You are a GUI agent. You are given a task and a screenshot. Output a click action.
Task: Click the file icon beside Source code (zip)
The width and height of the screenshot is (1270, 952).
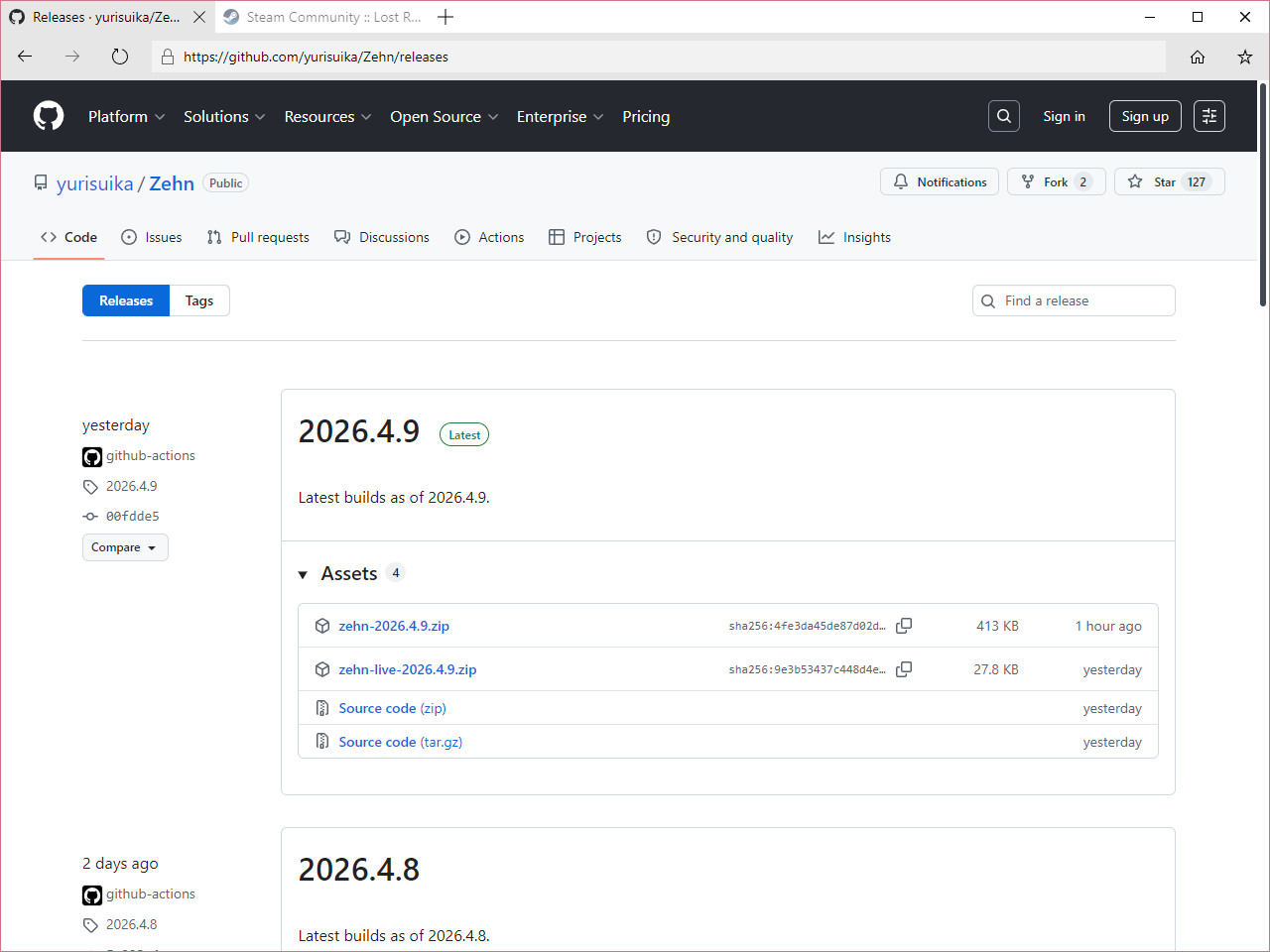point(322,708)
